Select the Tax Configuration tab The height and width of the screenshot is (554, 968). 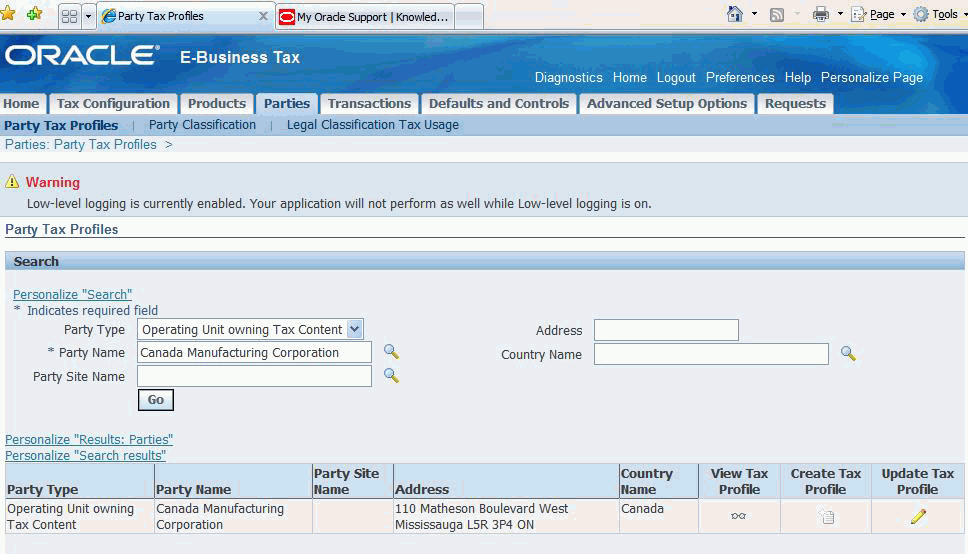click(114, 104)
